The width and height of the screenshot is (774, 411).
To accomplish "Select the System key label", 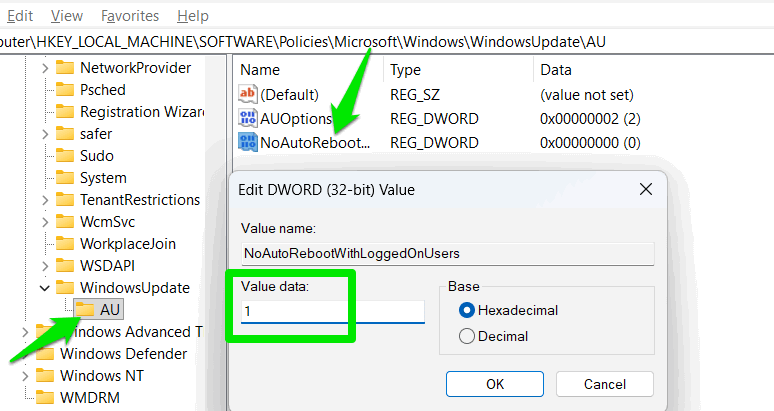I will click(103, 178).
